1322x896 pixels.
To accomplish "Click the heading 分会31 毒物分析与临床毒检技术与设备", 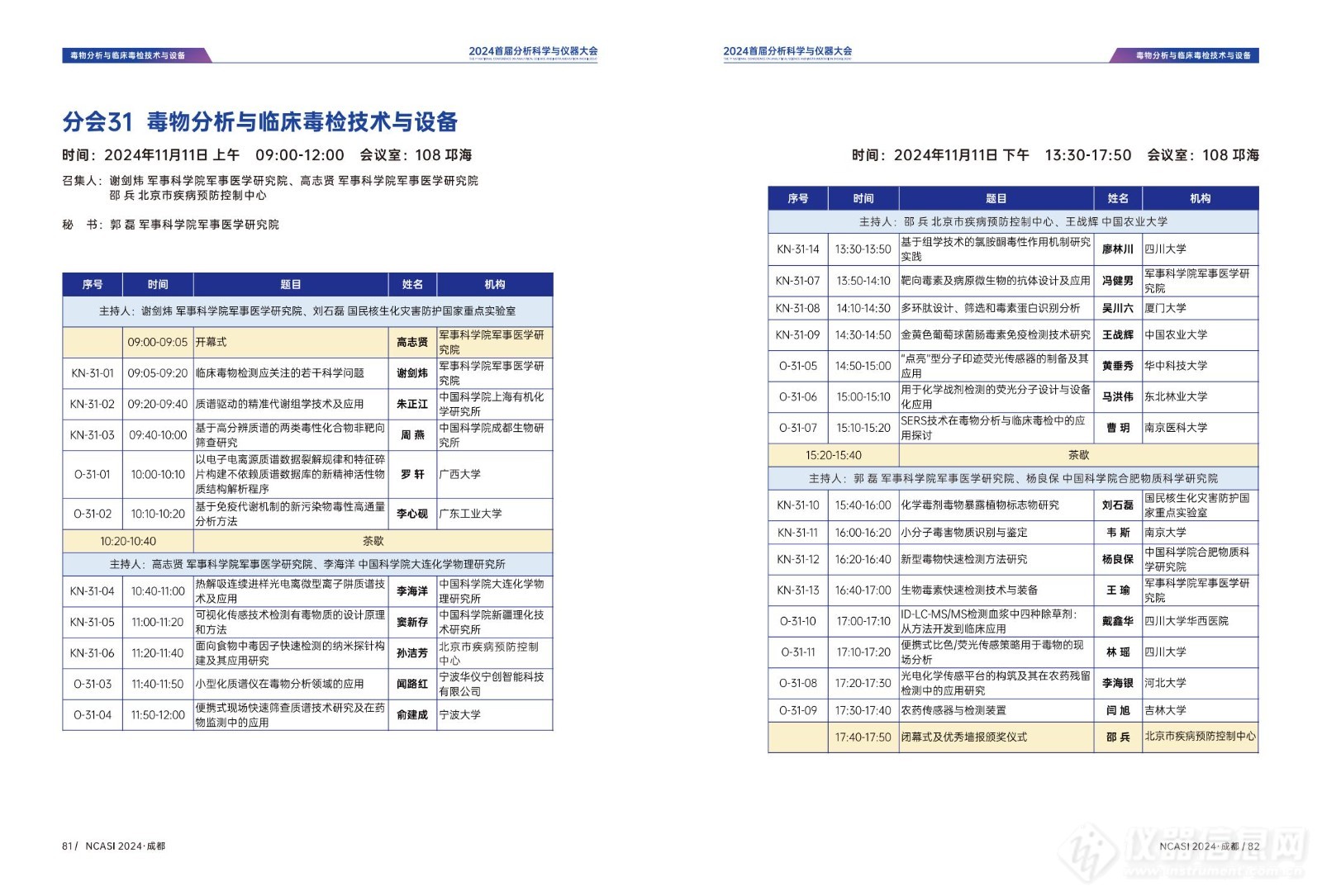I will pos(260,122).
